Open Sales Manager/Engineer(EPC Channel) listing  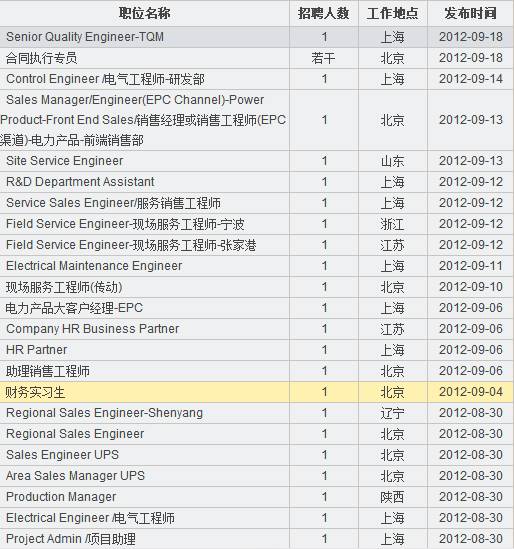pyautogui.click(x=143, y=120)
